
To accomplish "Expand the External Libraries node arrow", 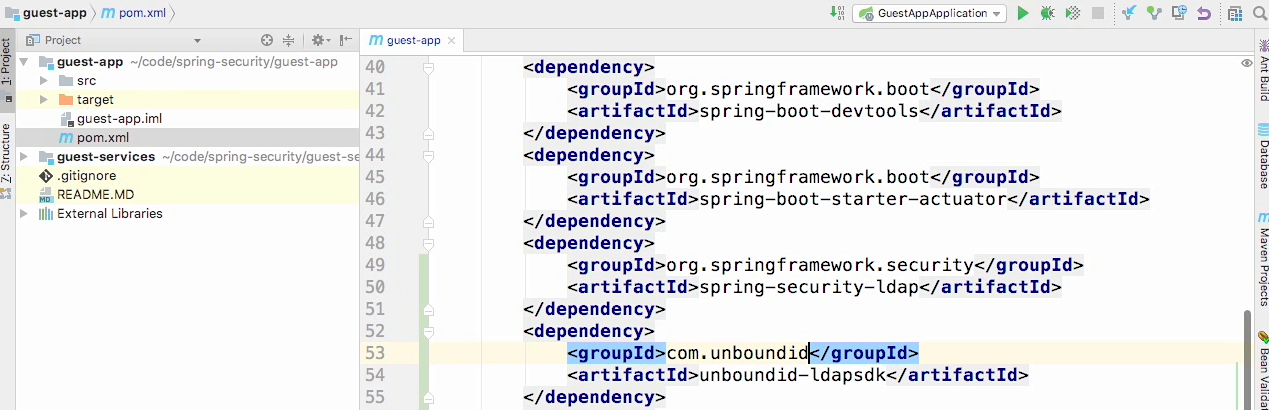I will pos(24,214).
